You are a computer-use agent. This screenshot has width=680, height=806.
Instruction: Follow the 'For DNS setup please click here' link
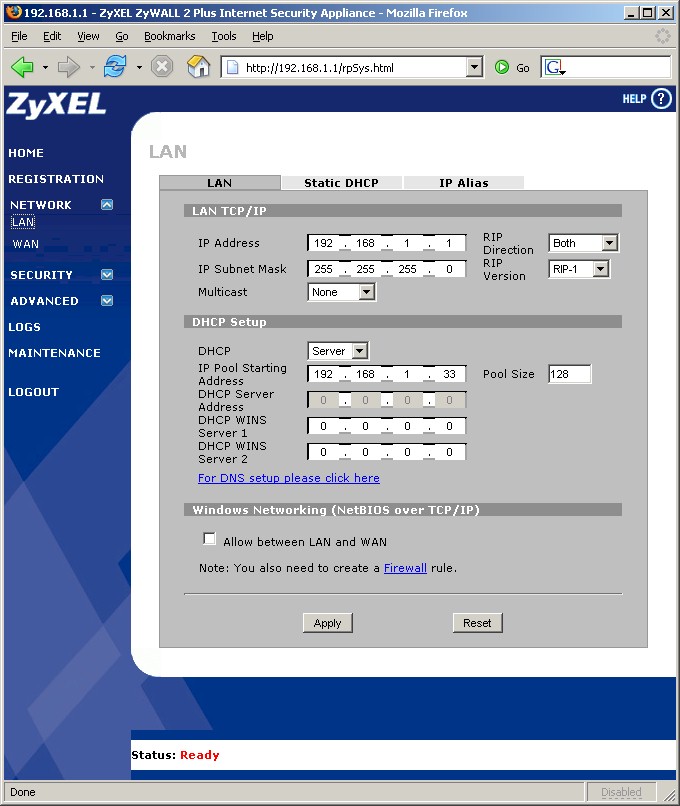tap(289, 478)
